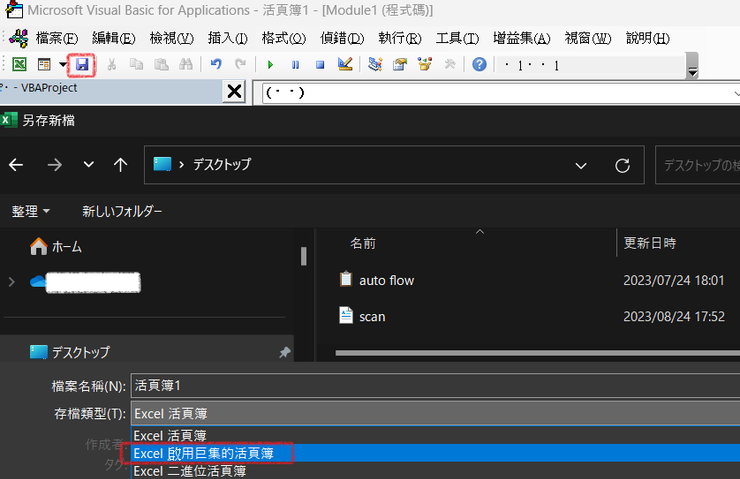Image resolution: width=740 pixels, height=479 pixels.
Task: Stop execution with Reset square icon
Action: [320, 65]
